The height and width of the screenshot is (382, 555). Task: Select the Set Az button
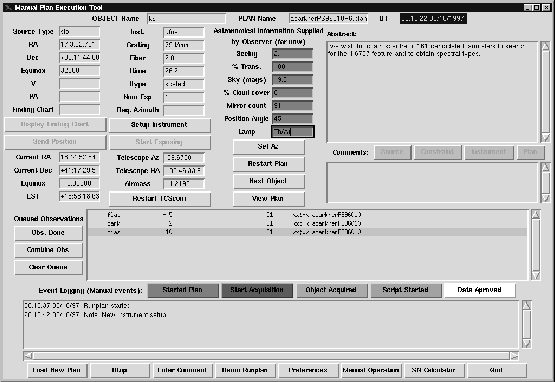click(x=268, y=147)
